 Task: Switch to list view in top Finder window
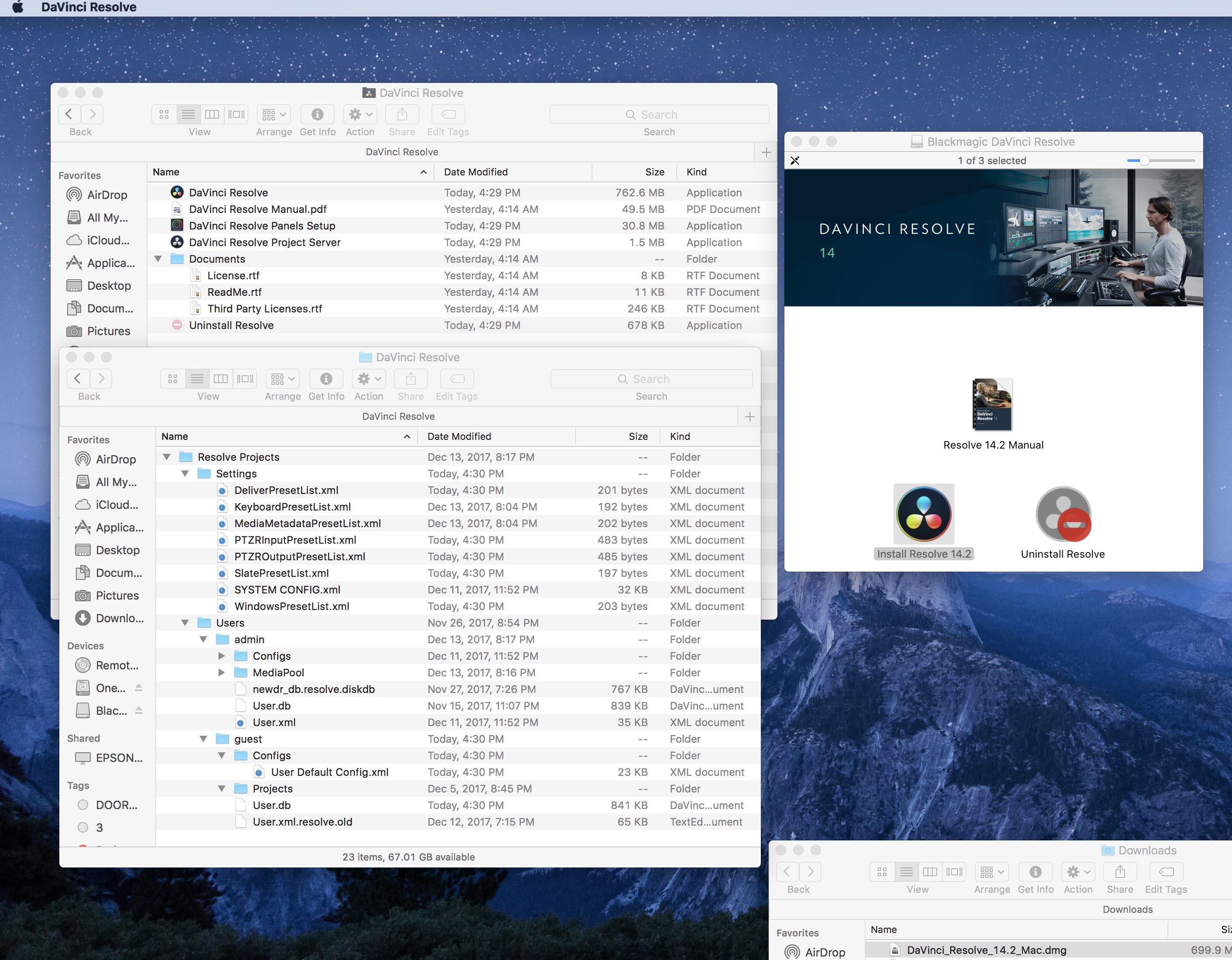188,115
